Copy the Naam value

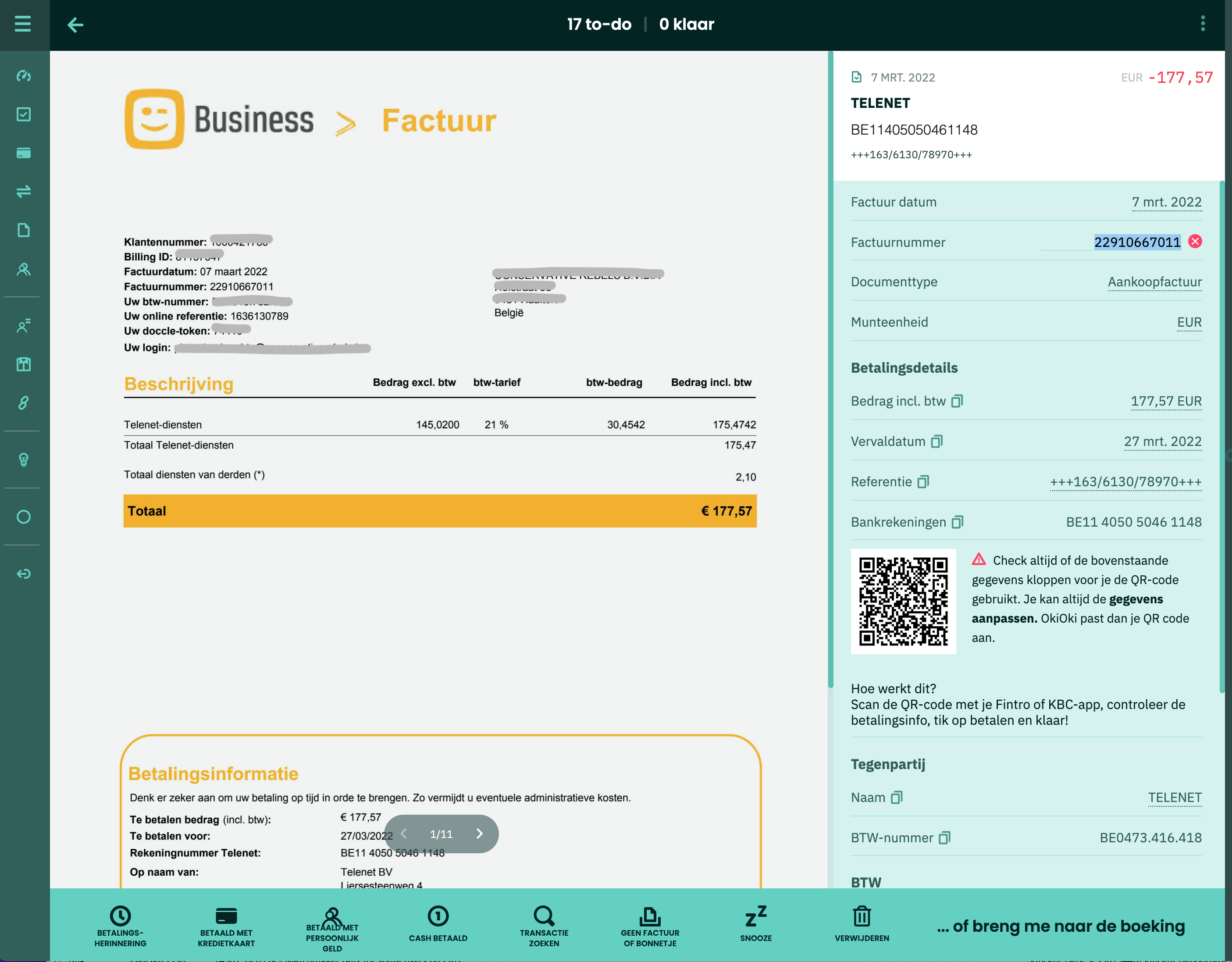[897, 797]
